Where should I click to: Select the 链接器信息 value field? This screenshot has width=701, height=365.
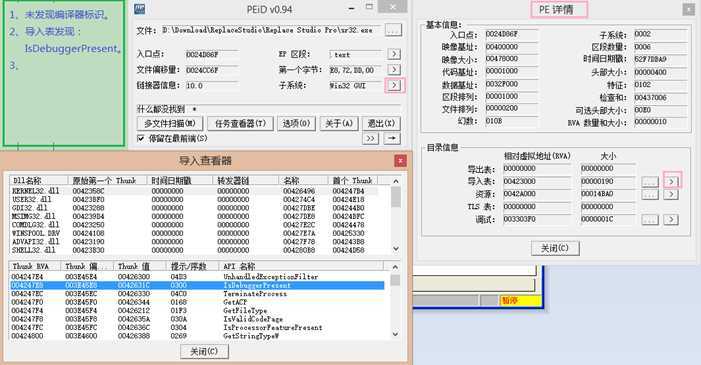click(x=212, y=85)
